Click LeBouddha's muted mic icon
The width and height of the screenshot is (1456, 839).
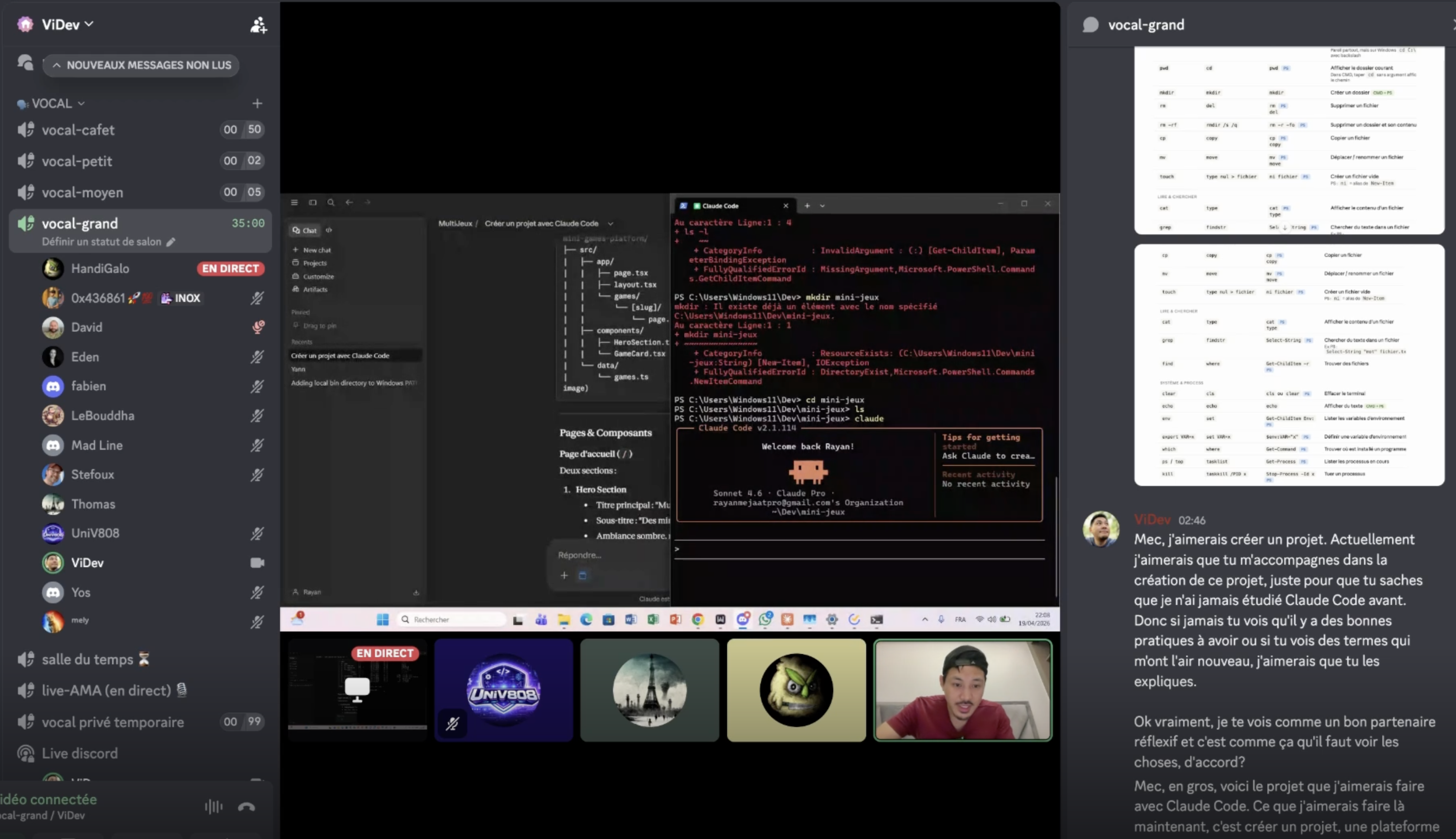click(257, 415)
